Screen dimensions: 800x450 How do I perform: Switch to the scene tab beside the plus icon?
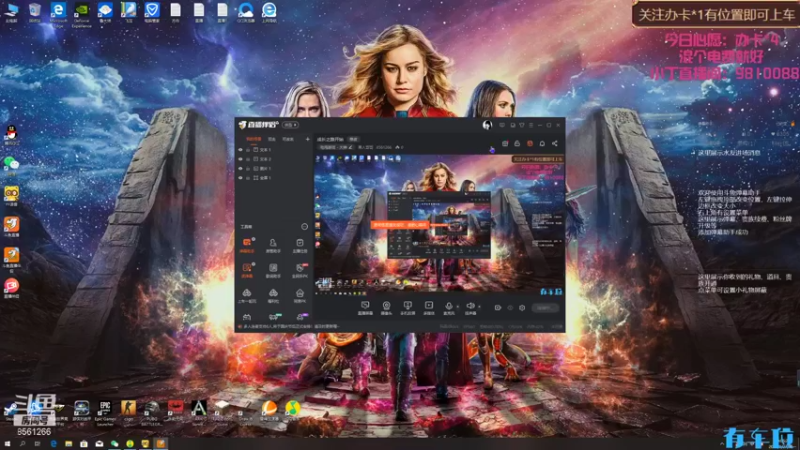288,139
